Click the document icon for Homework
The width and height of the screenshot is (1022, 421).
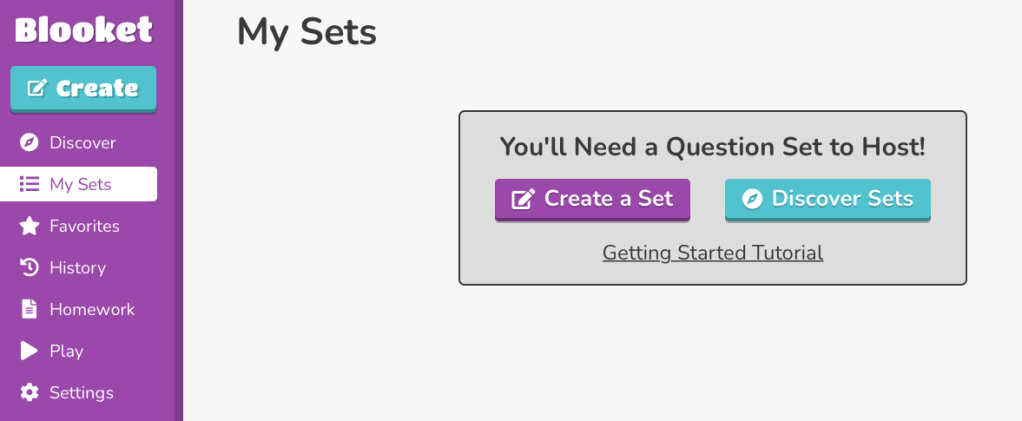pos(30,310)
